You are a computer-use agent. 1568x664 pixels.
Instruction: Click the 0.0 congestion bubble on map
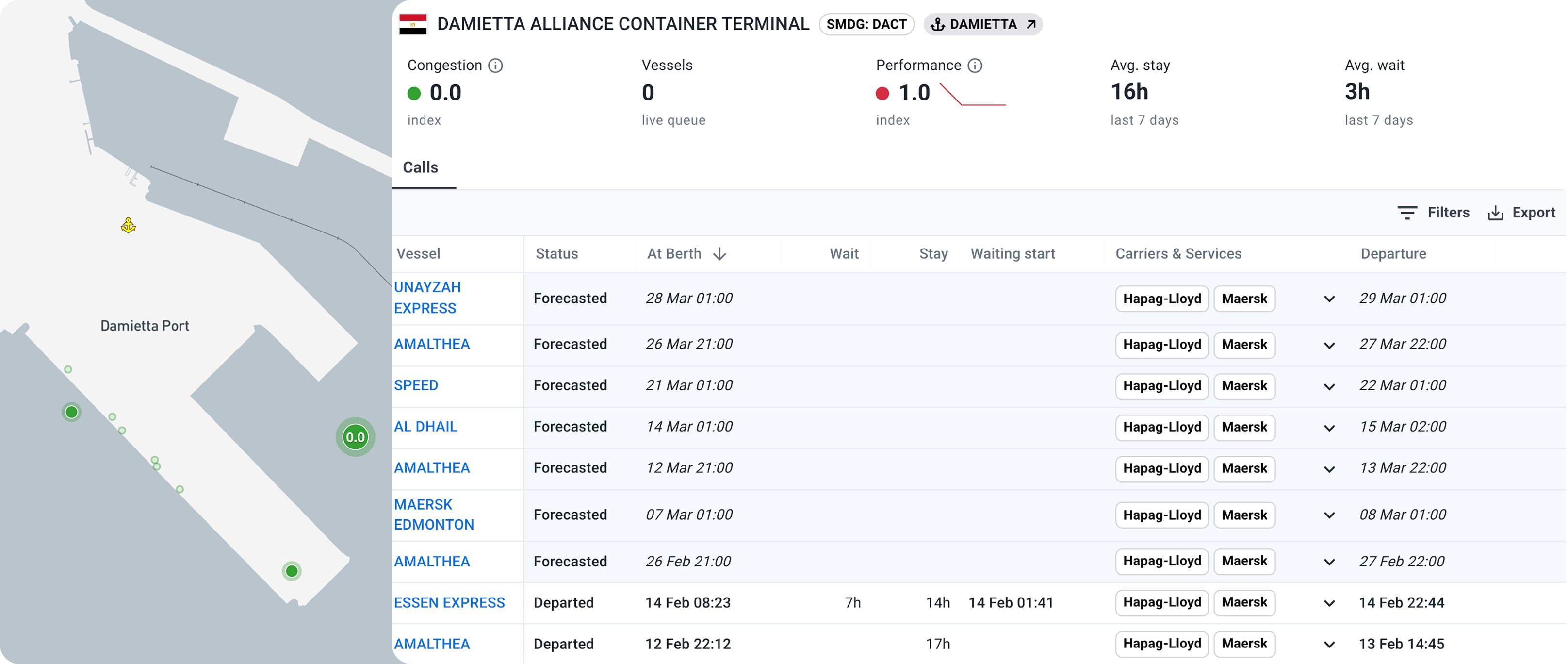pyautogui.click(x=355, y=437)
